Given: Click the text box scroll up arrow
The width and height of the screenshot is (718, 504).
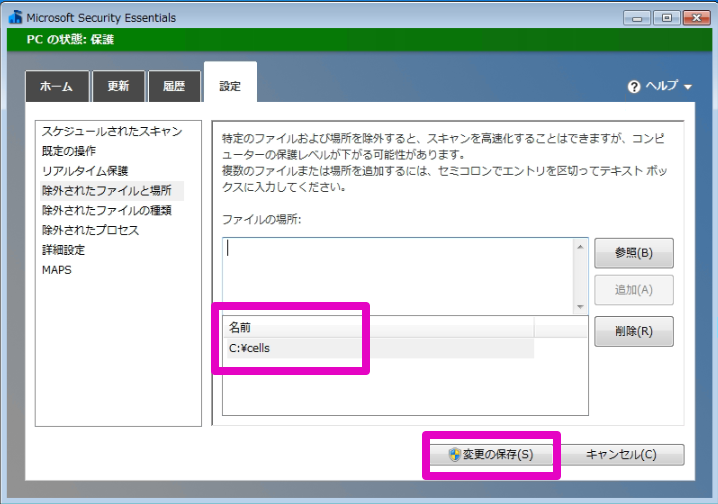Looking at the screenshot, I should coord(581,247).
